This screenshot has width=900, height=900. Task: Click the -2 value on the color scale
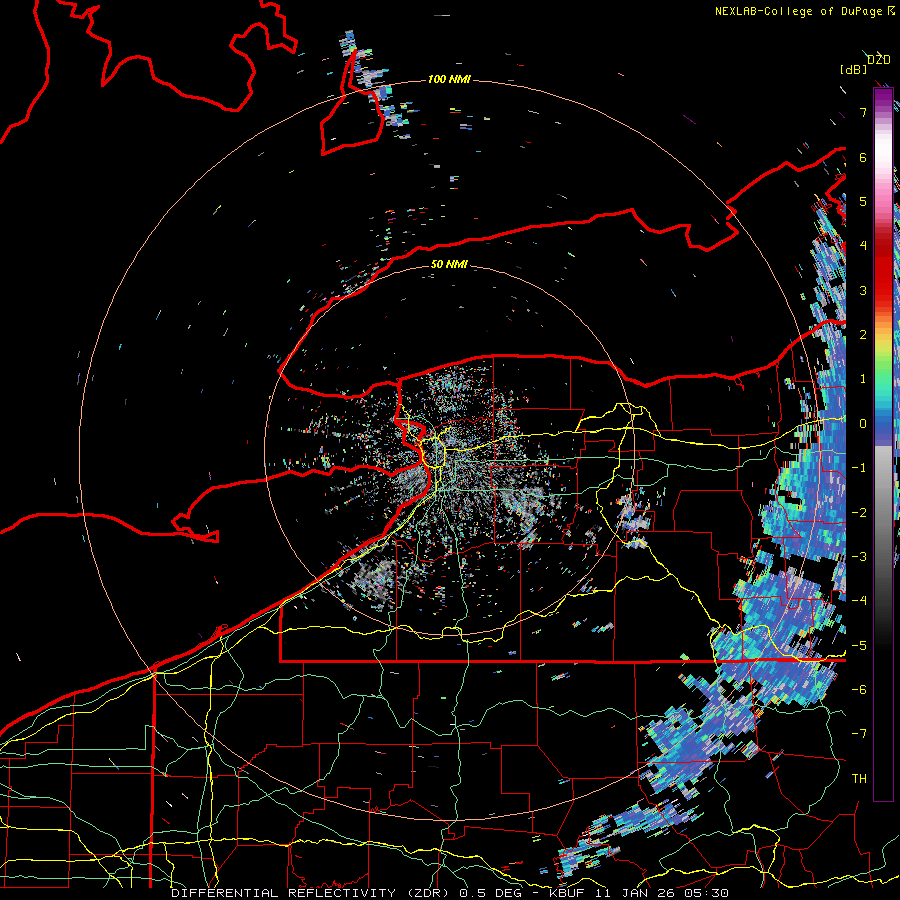click(859, 512)
